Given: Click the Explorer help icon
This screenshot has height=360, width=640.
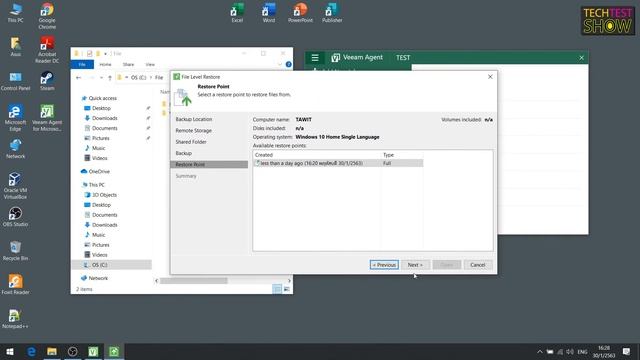Looking at the screenshot, I should click(x=289, y=64).
